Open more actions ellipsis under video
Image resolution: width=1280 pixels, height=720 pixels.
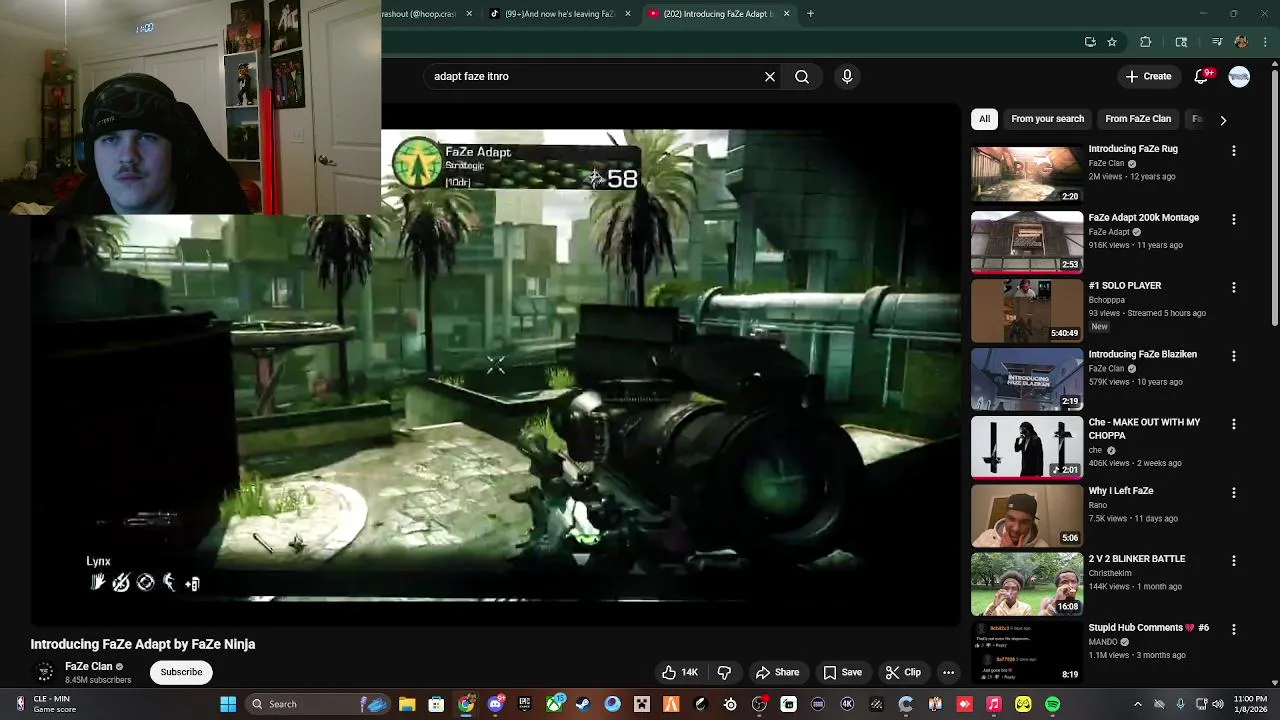pos(948,672)
